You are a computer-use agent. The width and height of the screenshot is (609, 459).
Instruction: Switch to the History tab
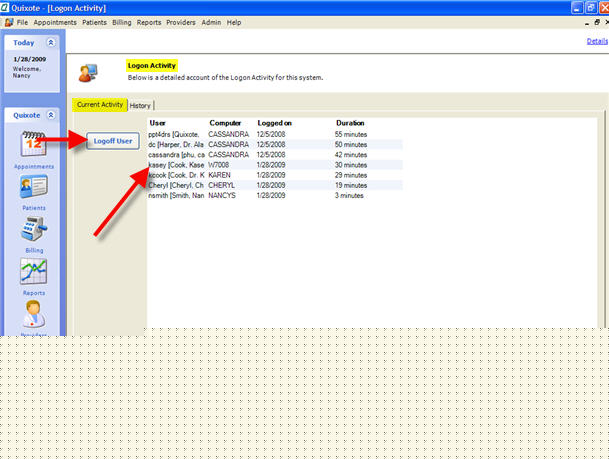tap(140, 106)
